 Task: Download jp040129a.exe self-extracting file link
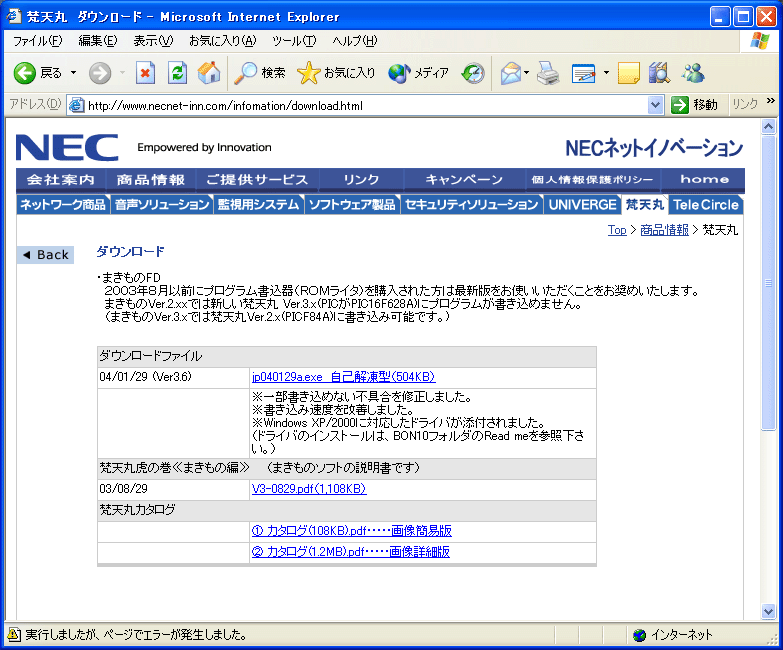343,377
